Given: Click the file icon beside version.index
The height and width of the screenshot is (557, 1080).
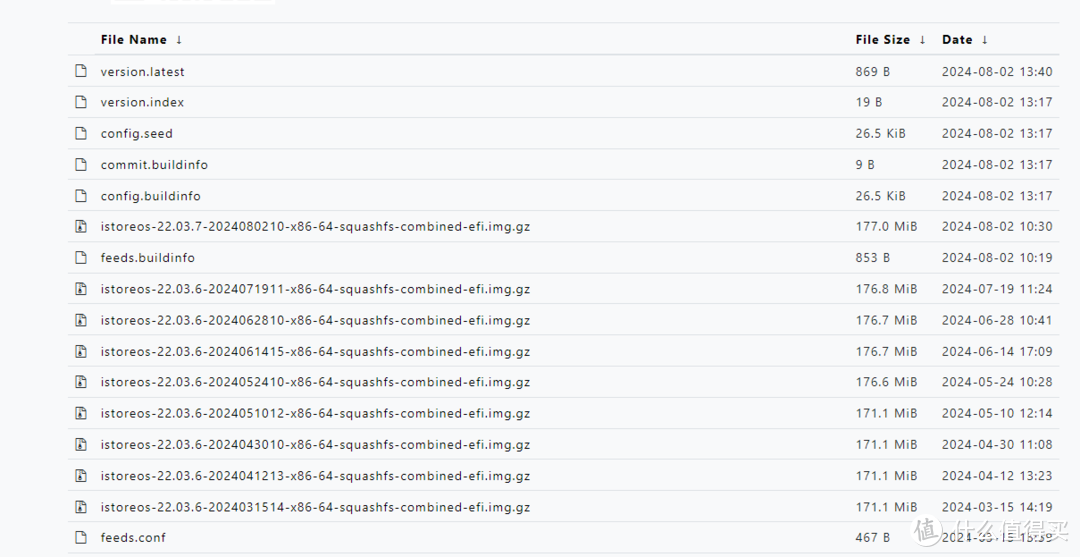Looking at the screenshot, I should 81,102.
